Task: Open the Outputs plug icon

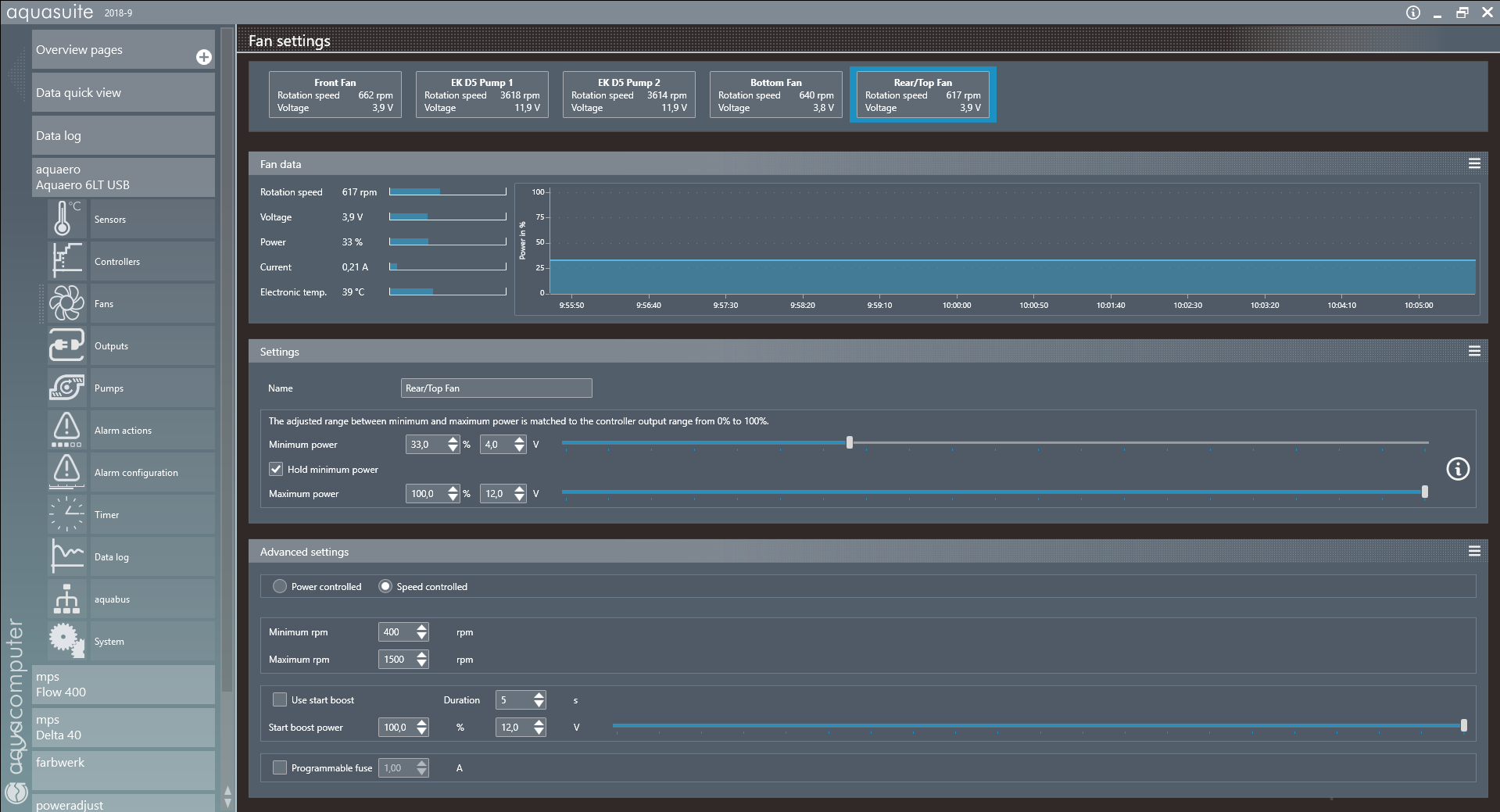Action: point(66,345)
